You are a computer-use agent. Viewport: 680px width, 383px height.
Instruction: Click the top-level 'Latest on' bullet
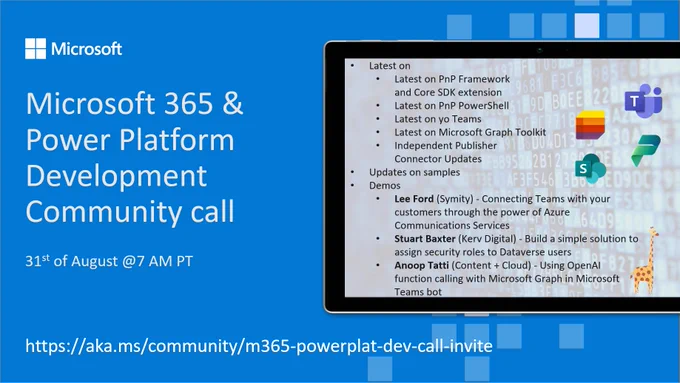[x=389, y=66]
